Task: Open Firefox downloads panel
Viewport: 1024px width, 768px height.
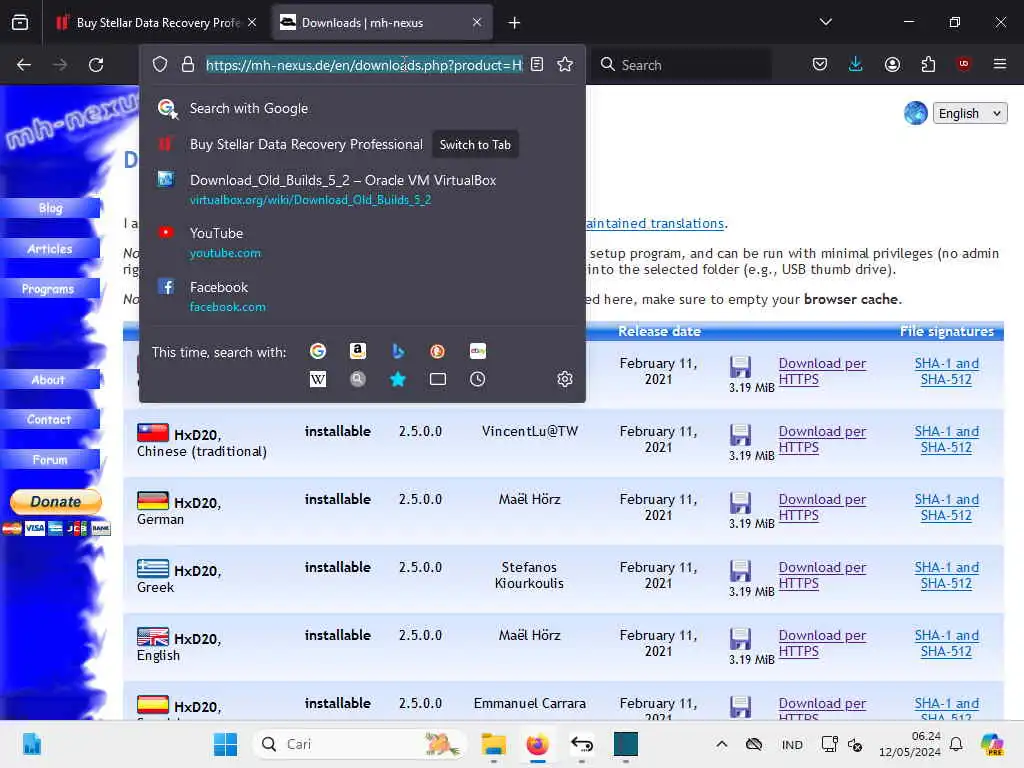Action: (x=856, y=64)
